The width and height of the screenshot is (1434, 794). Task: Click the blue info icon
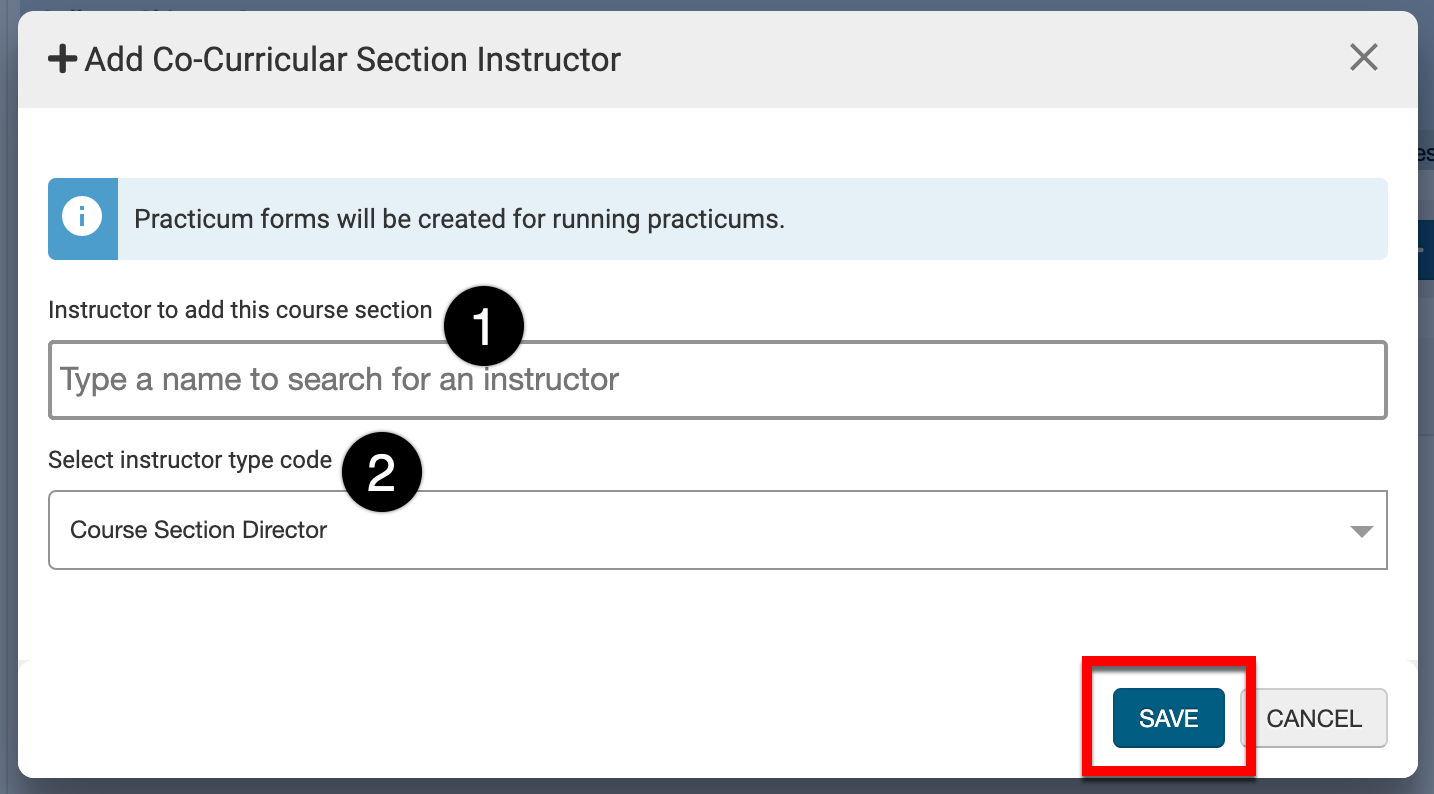coord(82,218)
